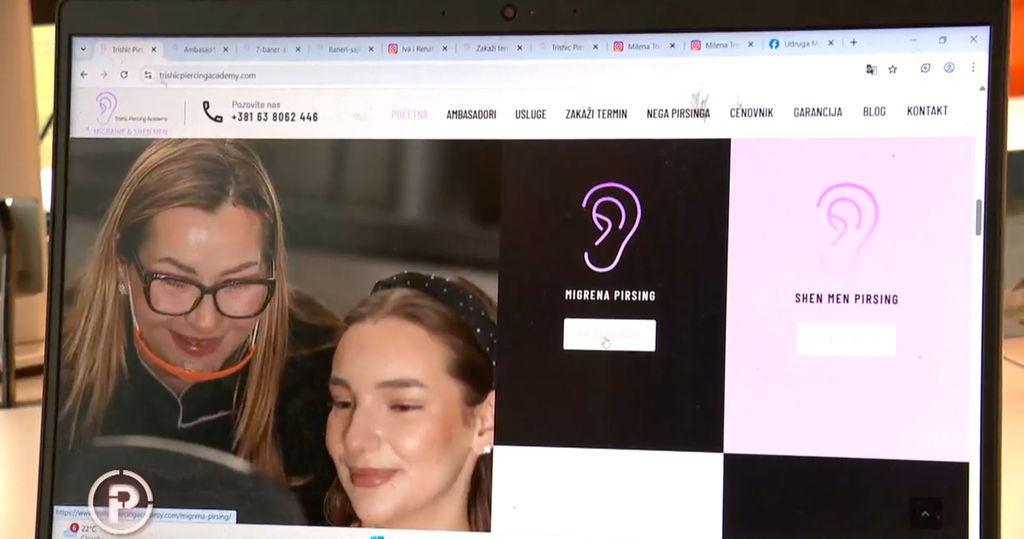1024x539 pixels.
Task: Click the browser forward arrow
Action: tap(104, 75)
